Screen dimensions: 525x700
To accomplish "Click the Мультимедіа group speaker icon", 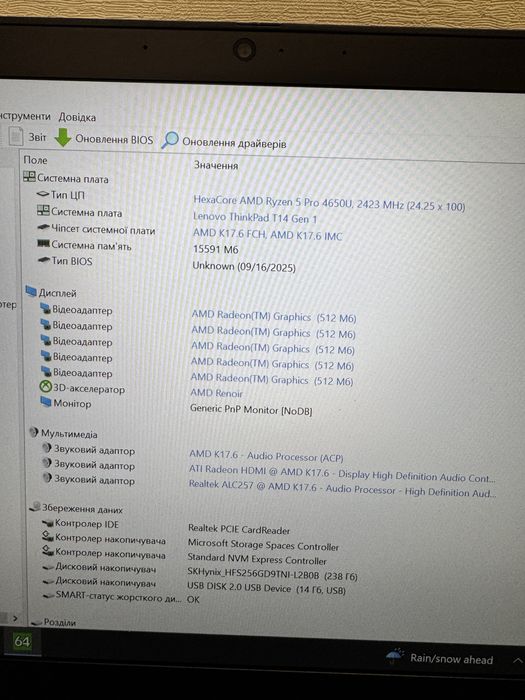I will pyautogui.click(x=34, y=433).
